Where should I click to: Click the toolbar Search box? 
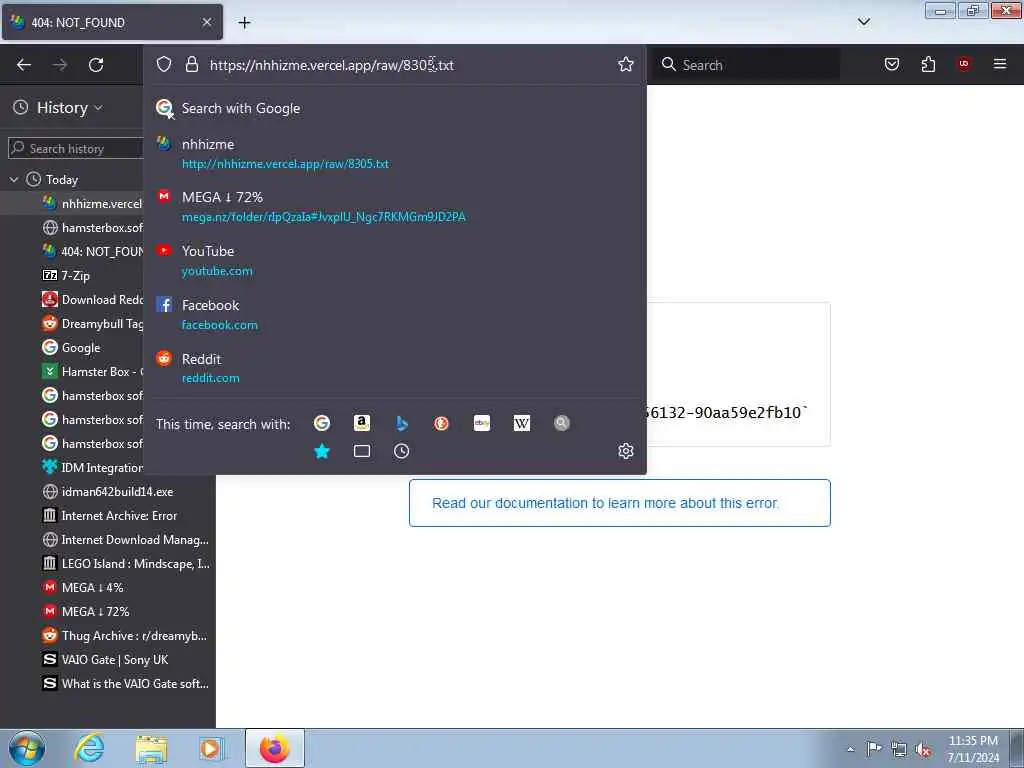[x=748, y=65]
